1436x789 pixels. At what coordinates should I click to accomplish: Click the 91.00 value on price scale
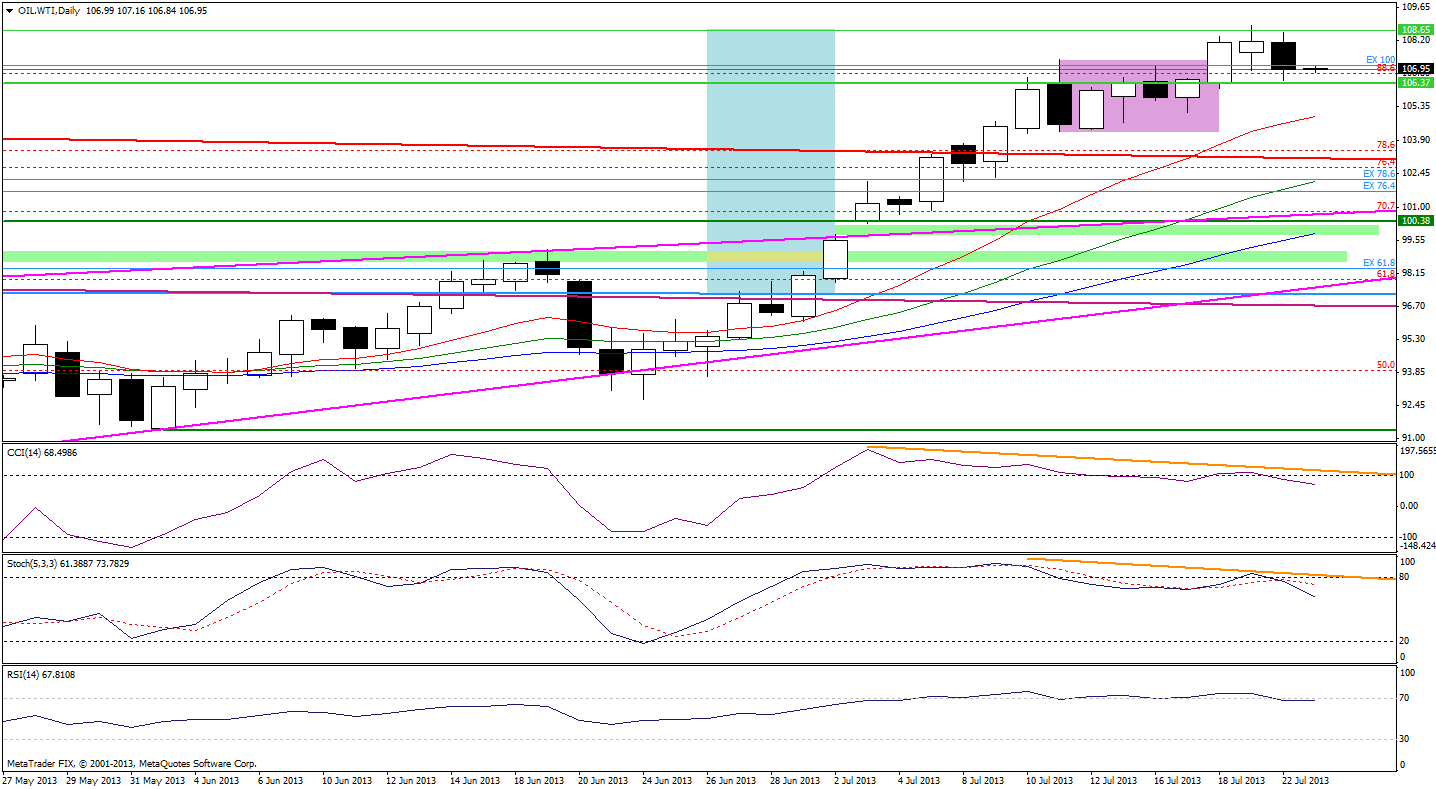[1415, 438]
